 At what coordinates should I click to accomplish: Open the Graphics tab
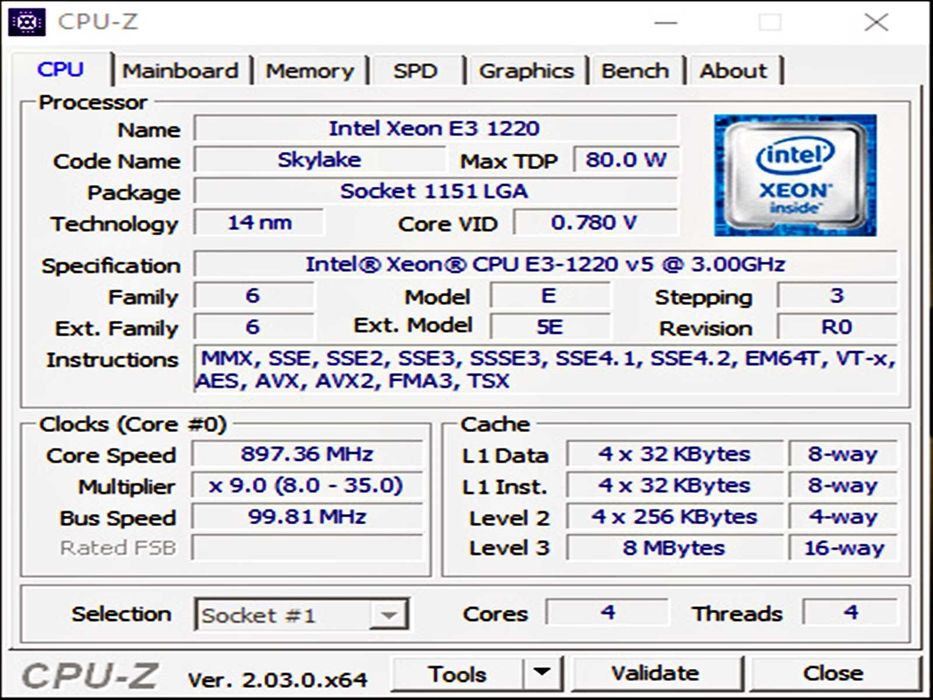(x=527, y=71)
